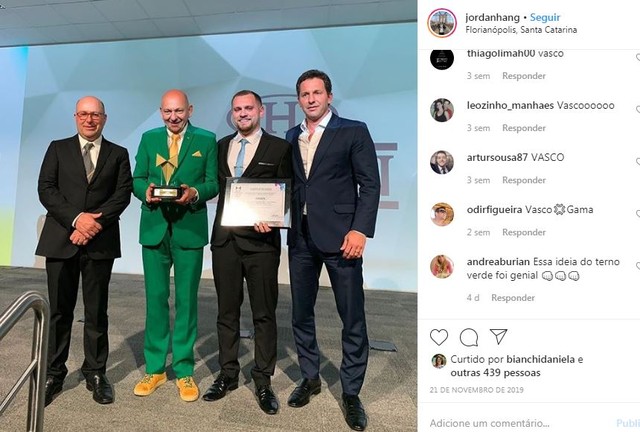Open bianchidaniela's small avatar near likes
Viewport: 640px width, 432px height.
click(439, 361)
